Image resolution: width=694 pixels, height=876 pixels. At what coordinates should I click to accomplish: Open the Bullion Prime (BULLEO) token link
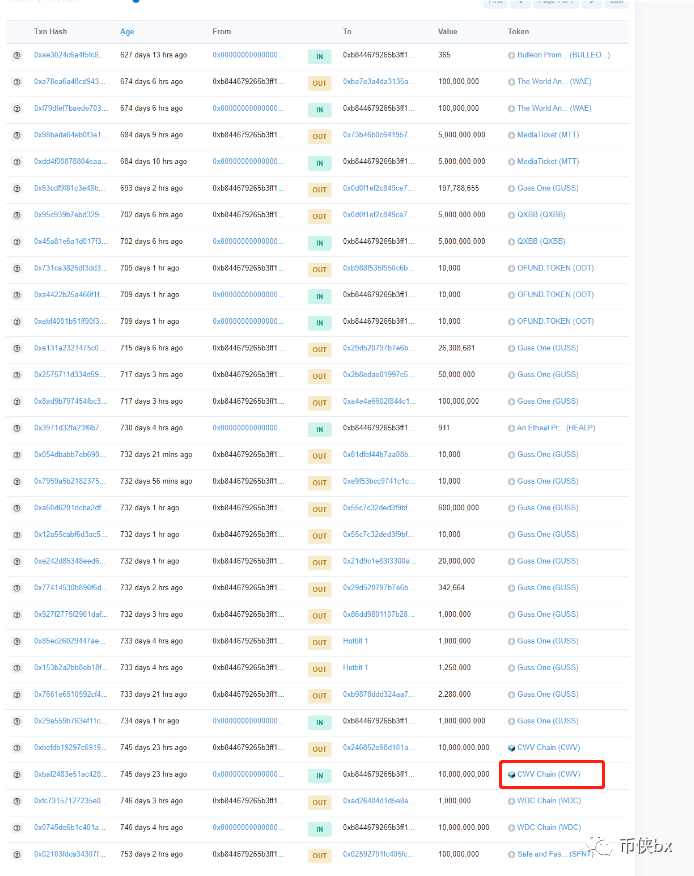563,55
